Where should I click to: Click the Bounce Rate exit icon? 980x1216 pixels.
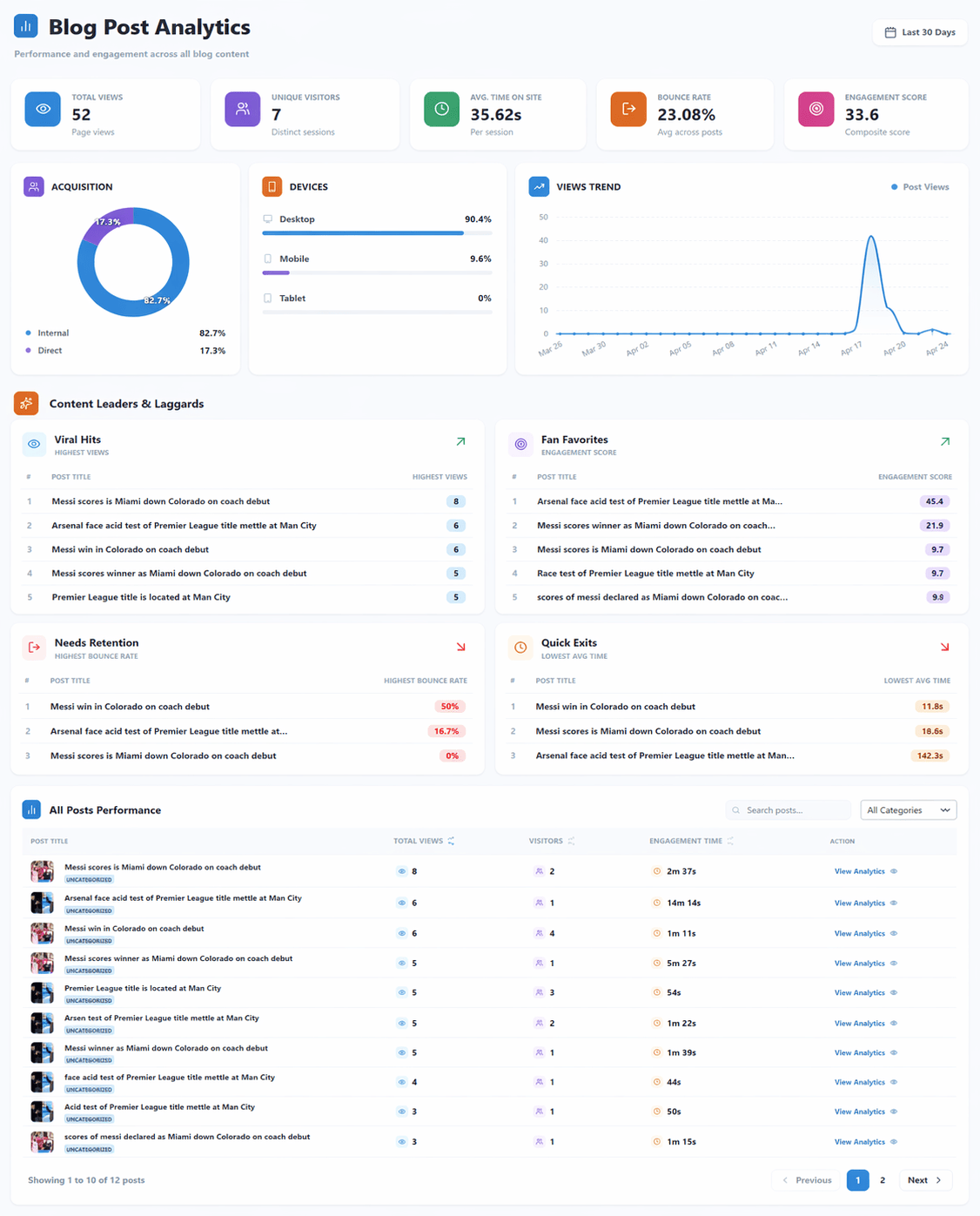[628, 109]
